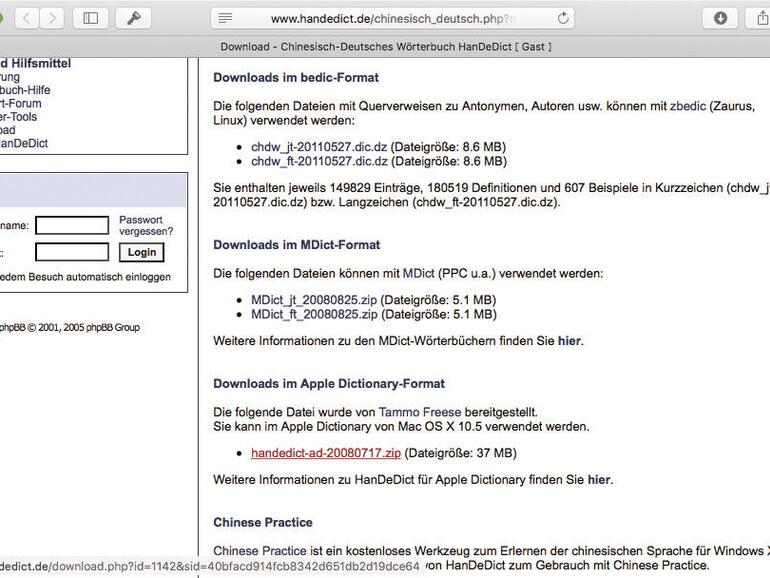Open the sidebar link ending 't-Forum'

coord(20,104)
